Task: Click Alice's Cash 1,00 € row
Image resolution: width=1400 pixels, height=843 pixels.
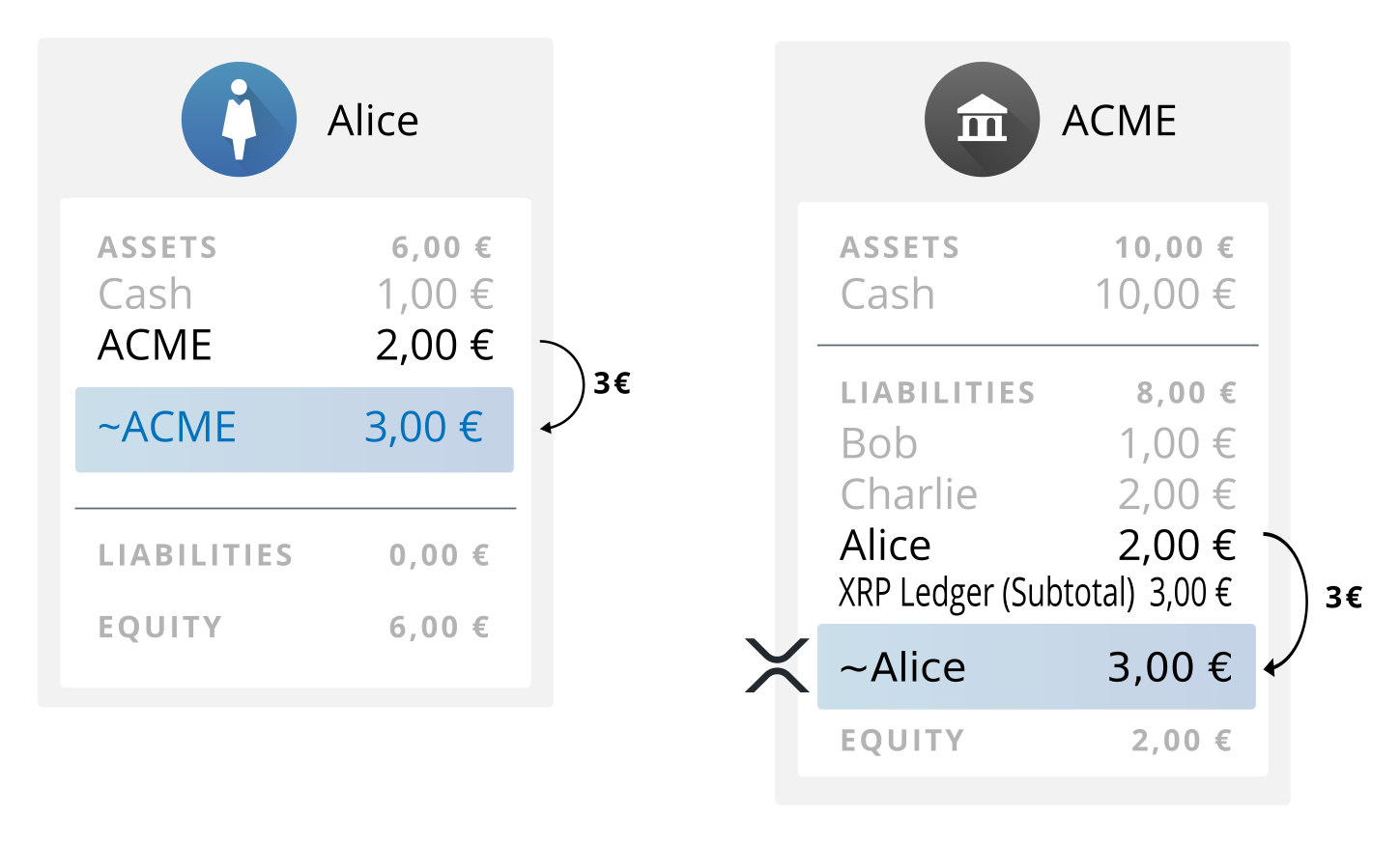Action: [294, 295]
